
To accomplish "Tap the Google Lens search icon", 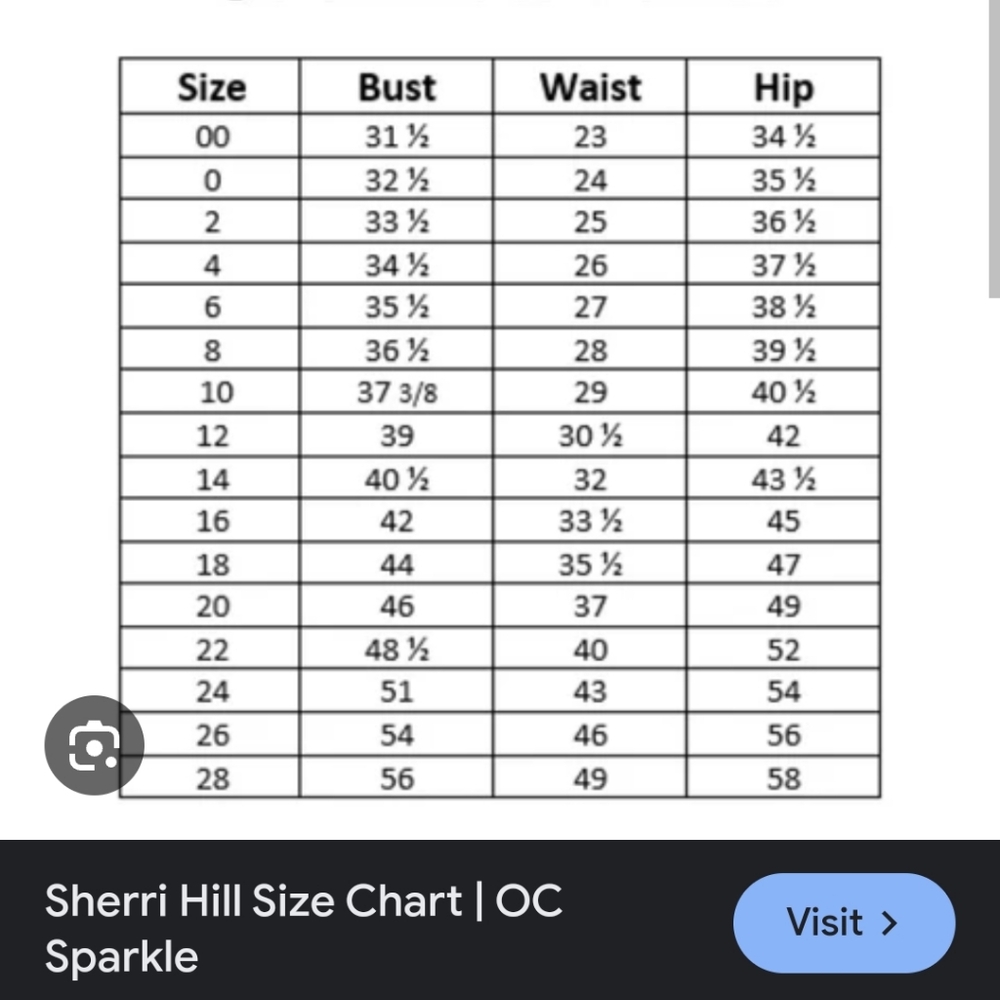I will click(94, 745).
